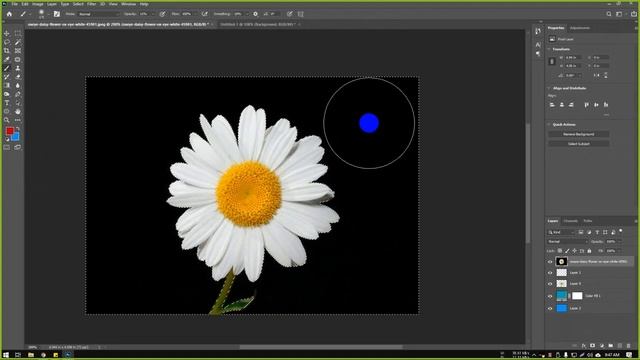Hide the bottom solid blue layer

550,309
